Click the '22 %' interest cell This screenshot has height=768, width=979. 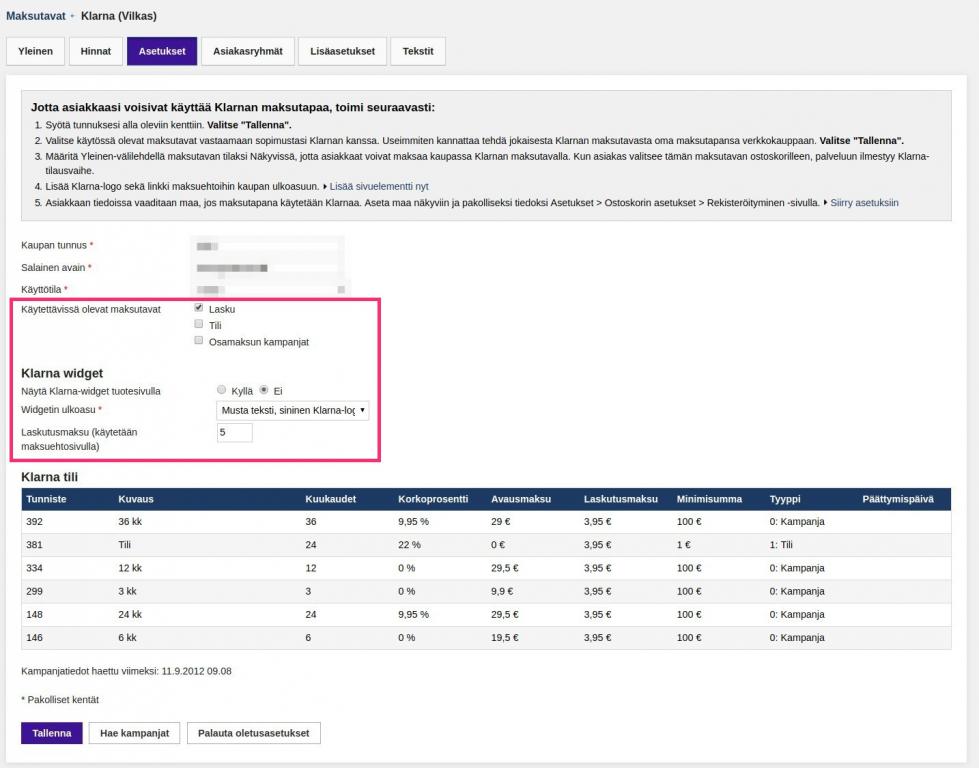[409, 544]
